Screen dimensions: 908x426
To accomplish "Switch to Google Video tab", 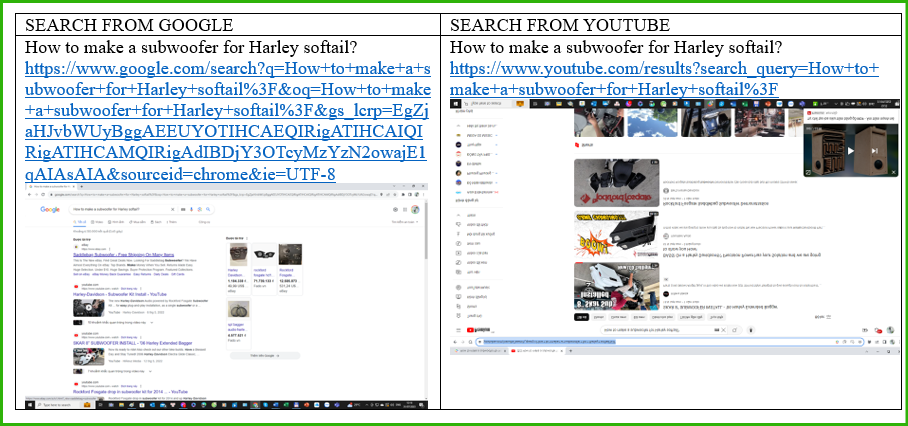I will 97,222.
